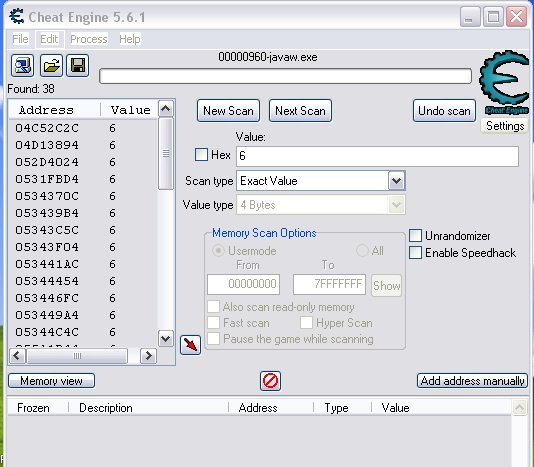Open the Value type dropdown
Viewport: 534px width, 467px height.
tap(396, 205)
